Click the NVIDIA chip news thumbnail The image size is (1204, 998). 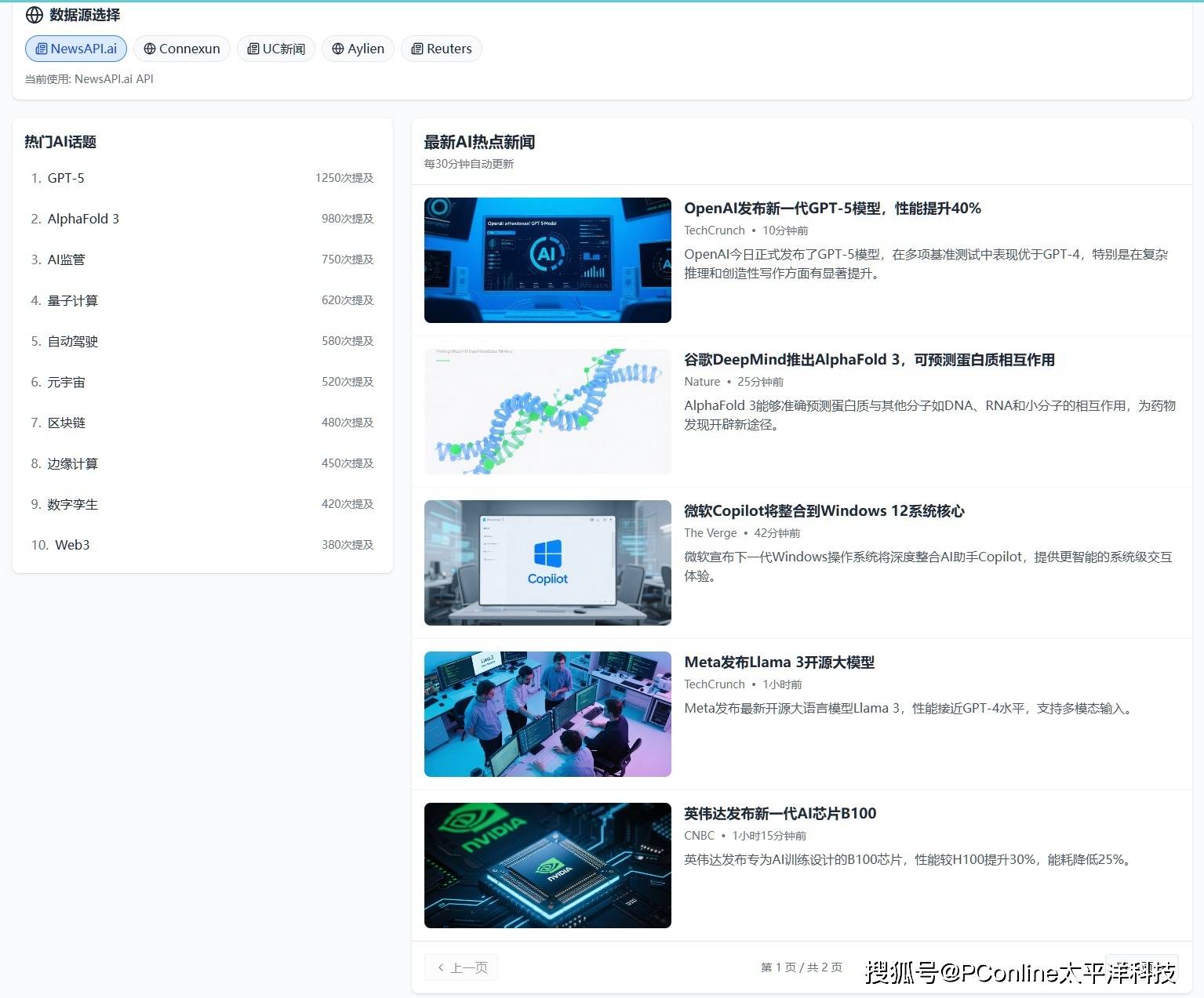point(547,865)
